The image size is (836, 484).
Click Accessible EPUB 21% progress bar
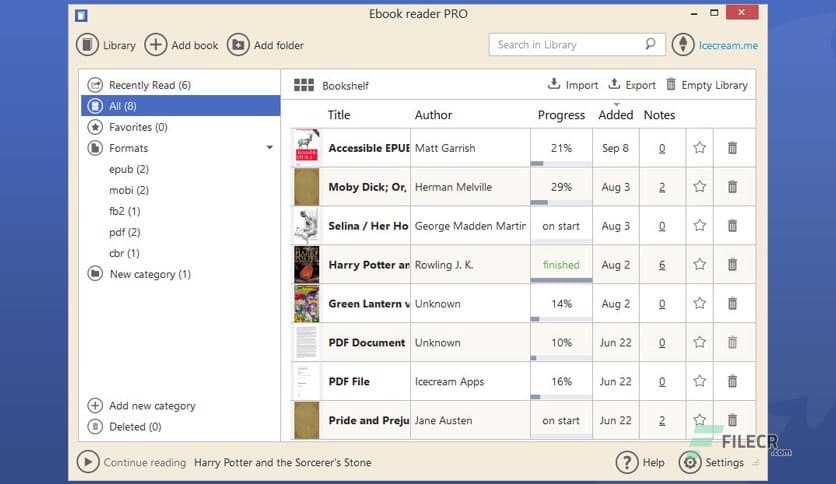coord(561,163)
